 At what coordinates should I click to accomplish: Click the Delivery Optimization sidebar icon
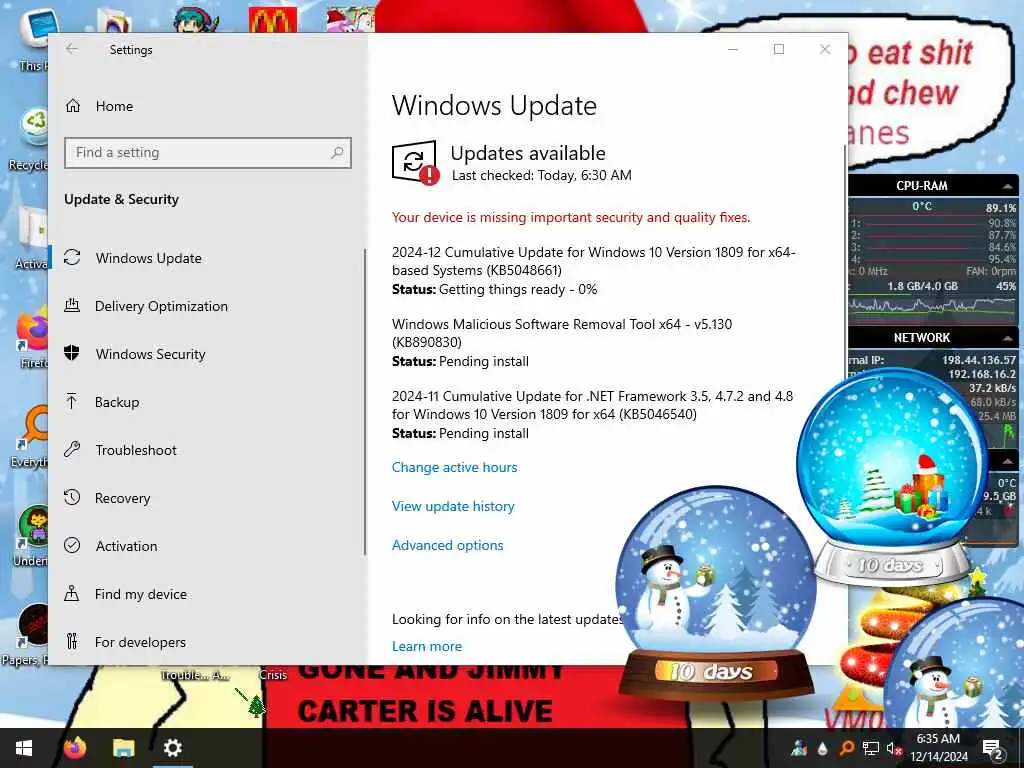point(72,305)
